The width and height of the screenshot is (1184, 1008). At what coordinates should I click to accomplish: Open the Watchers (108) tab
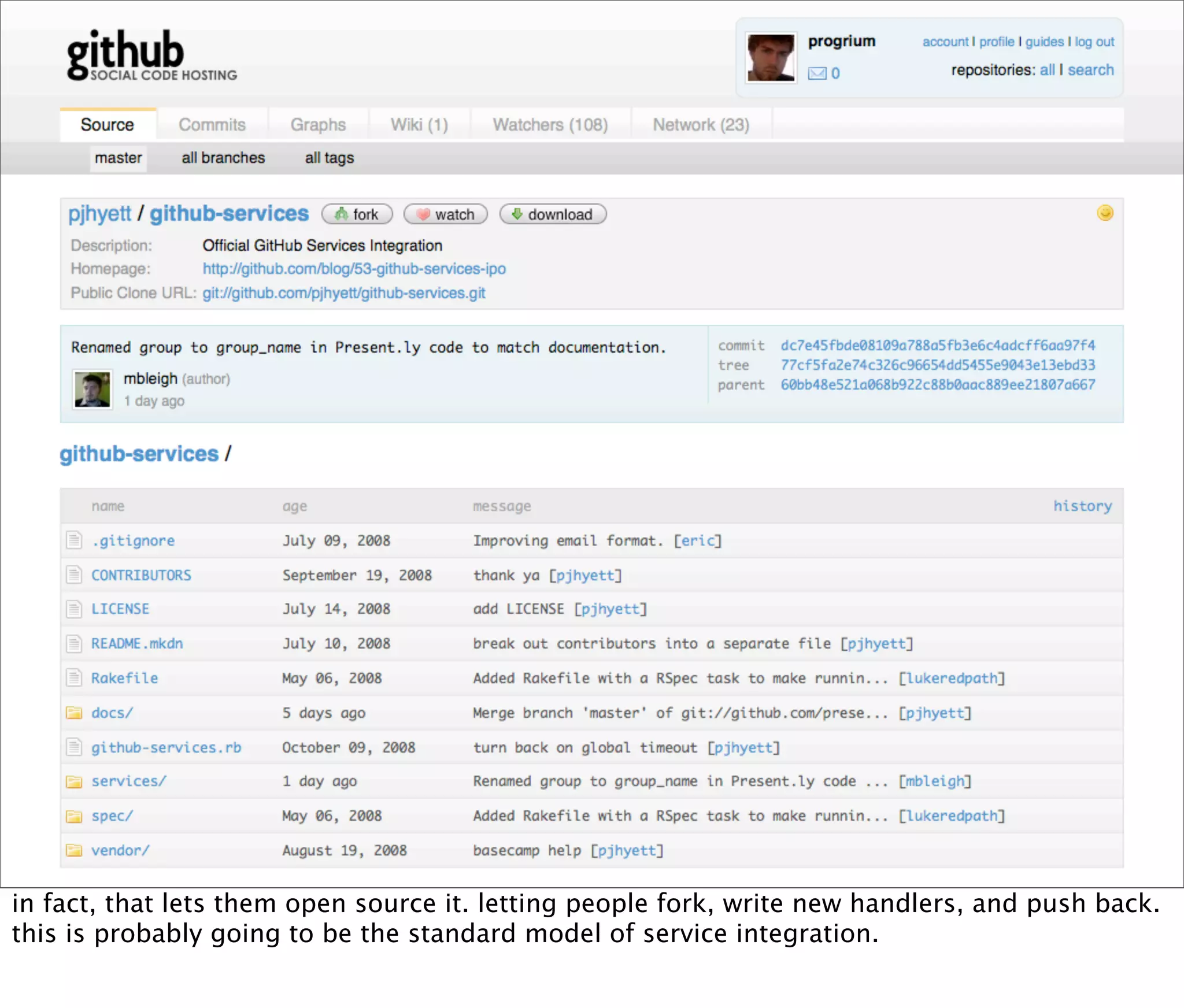(550, 125)
